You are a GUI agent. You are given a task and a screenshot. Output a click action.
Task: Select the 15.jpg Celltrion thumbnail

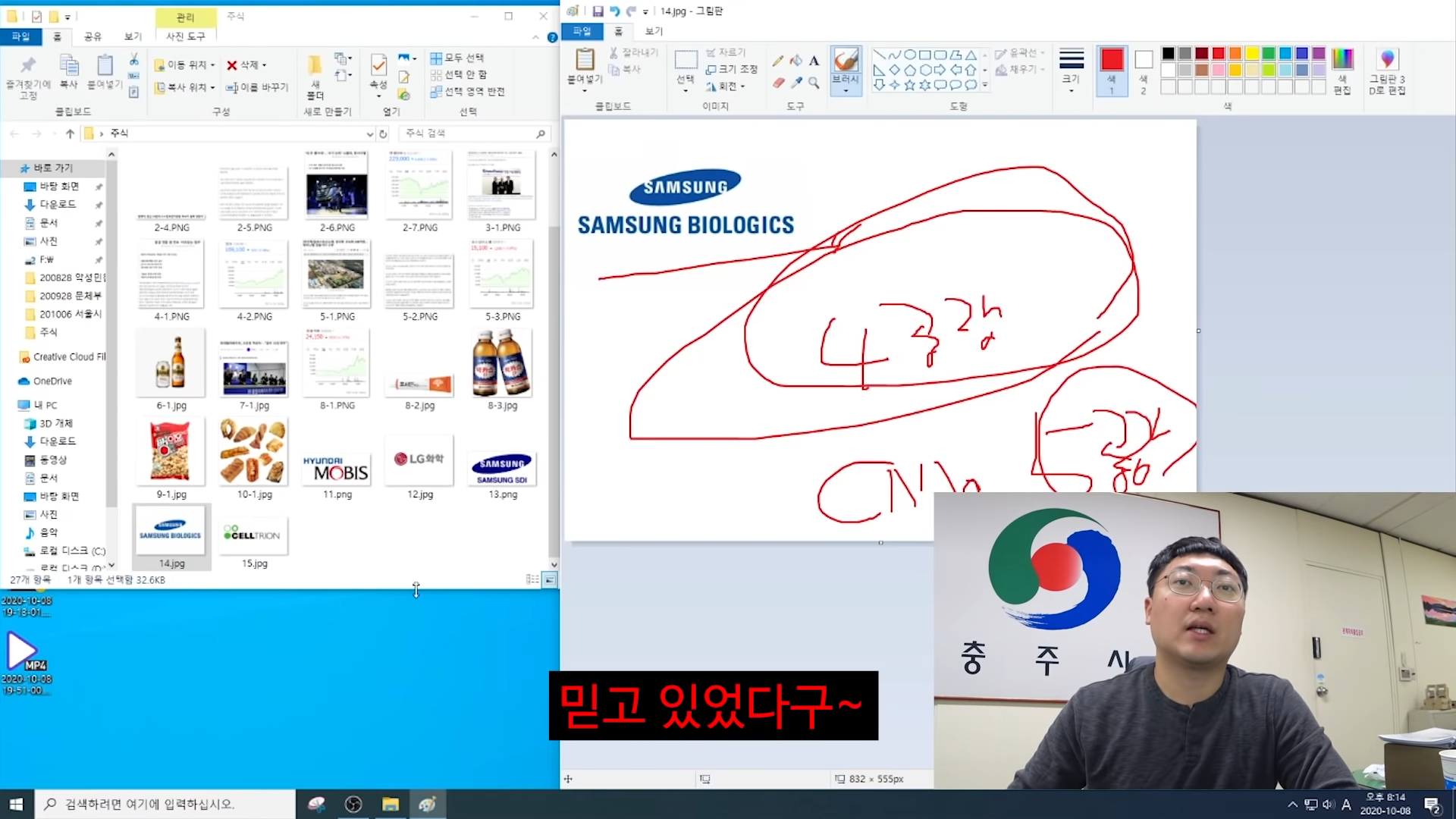(254, 537)
